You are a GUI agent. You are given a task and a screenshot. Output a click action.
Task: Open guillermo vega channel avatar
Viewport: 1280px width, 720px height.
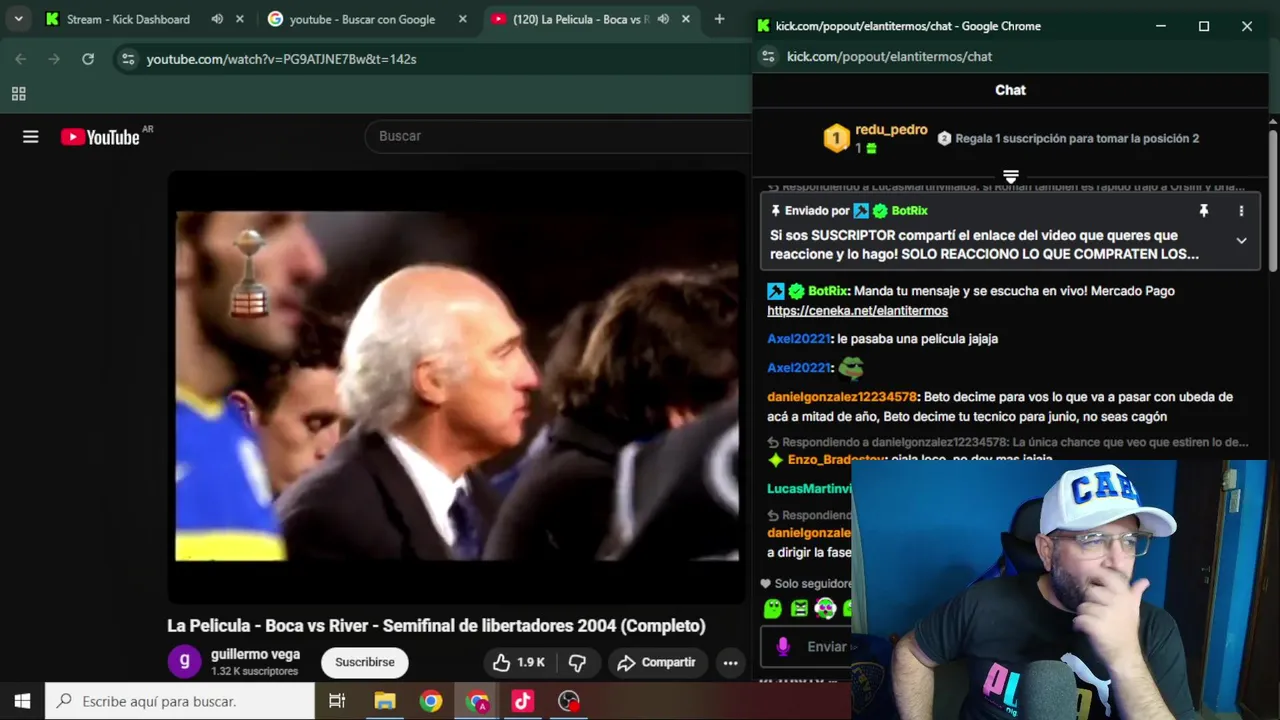[184, 662]
